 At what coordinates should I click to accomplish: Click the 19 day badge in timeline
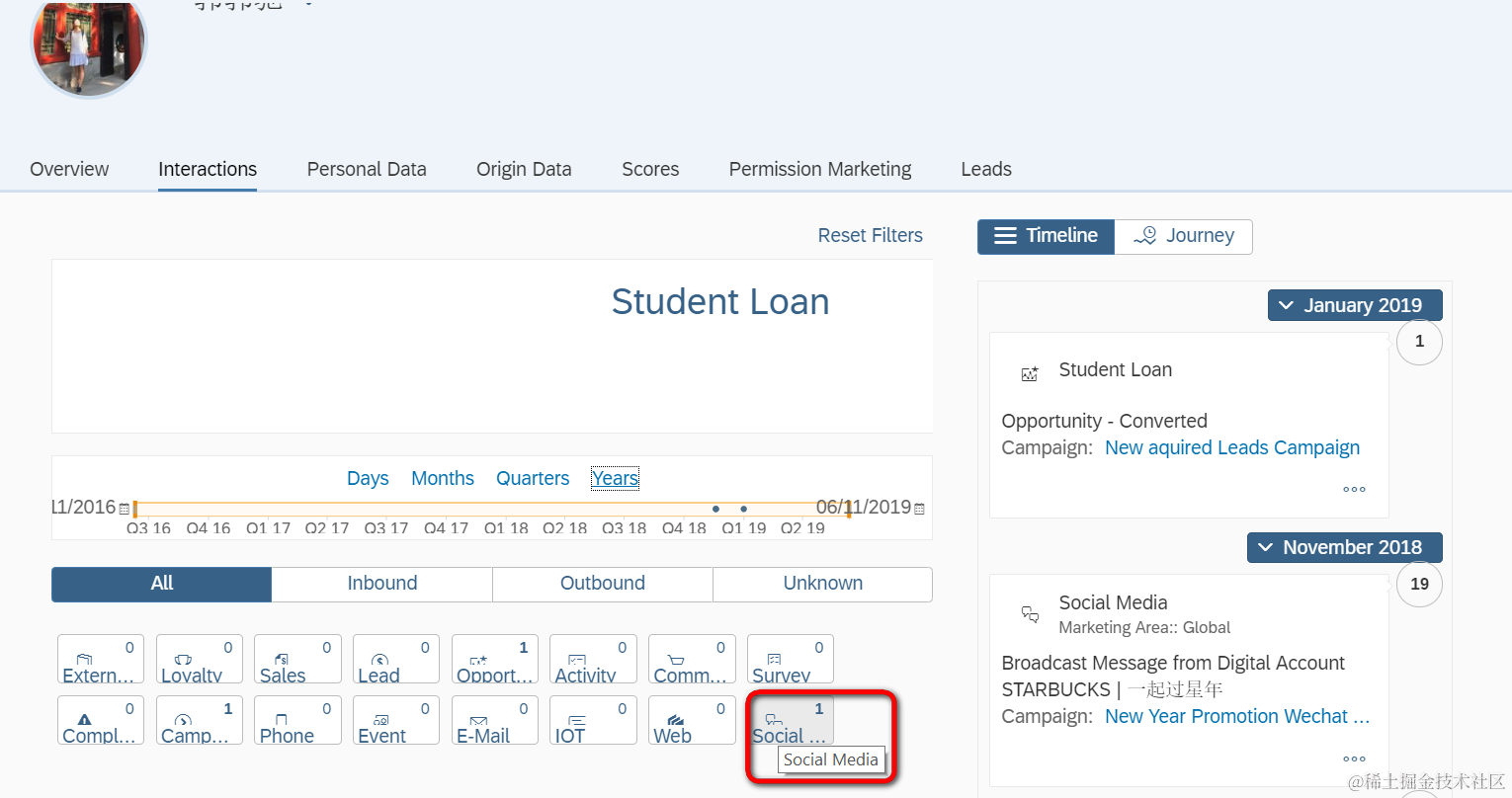point(1419,584)
